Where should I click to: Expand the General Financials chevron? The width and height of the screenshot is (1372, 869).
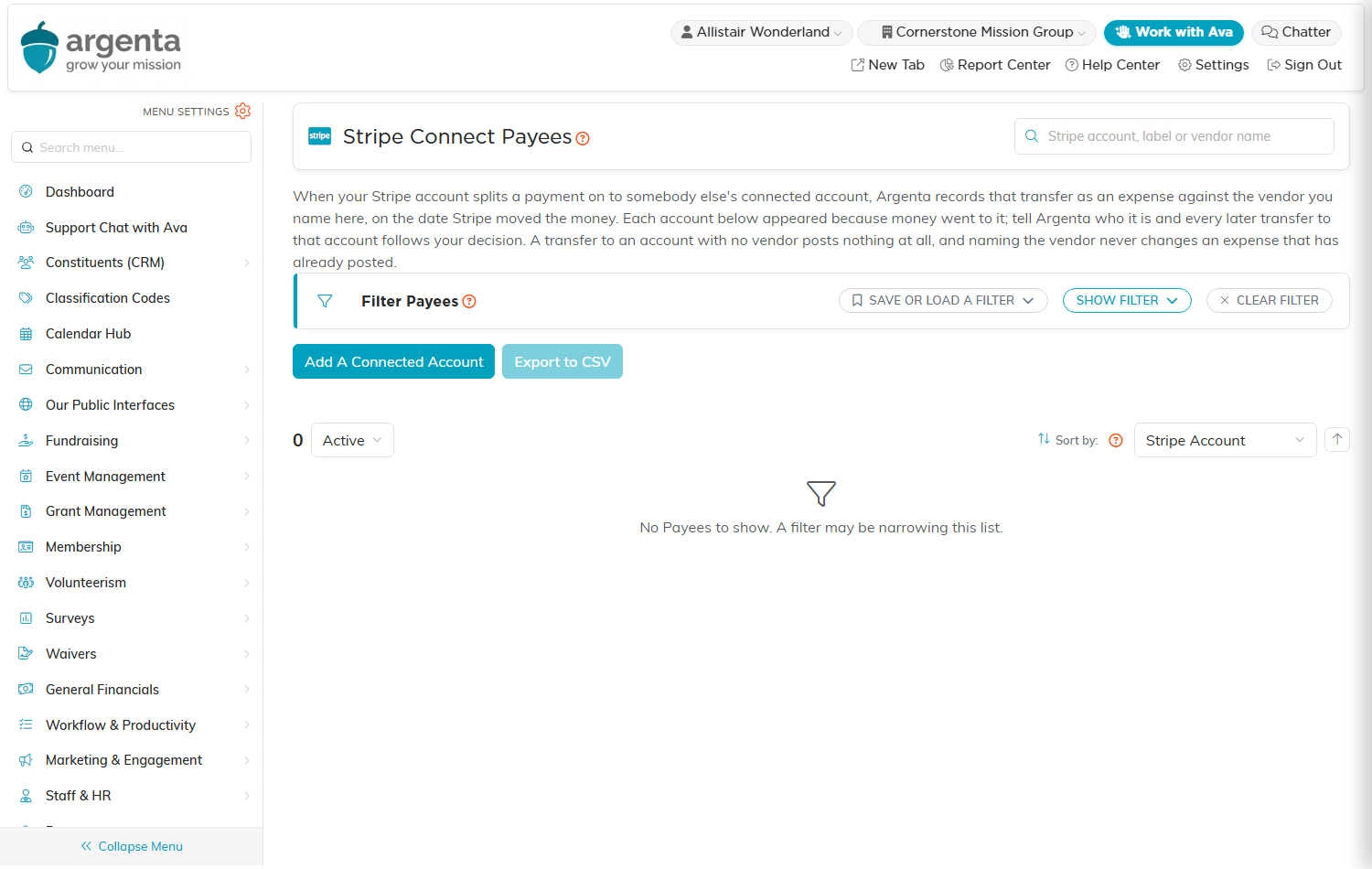[247, 690]
